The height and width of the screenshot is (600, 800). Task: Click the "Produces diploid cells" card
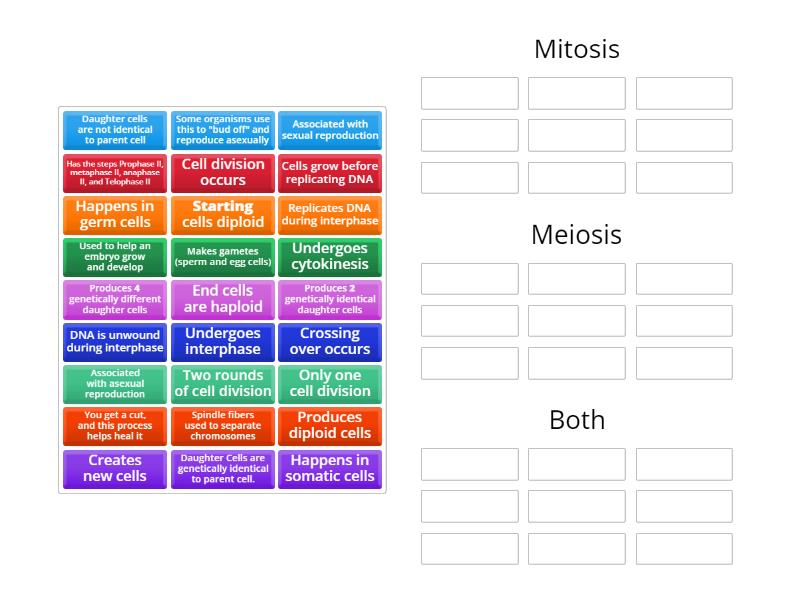click(x=330, y=426)
